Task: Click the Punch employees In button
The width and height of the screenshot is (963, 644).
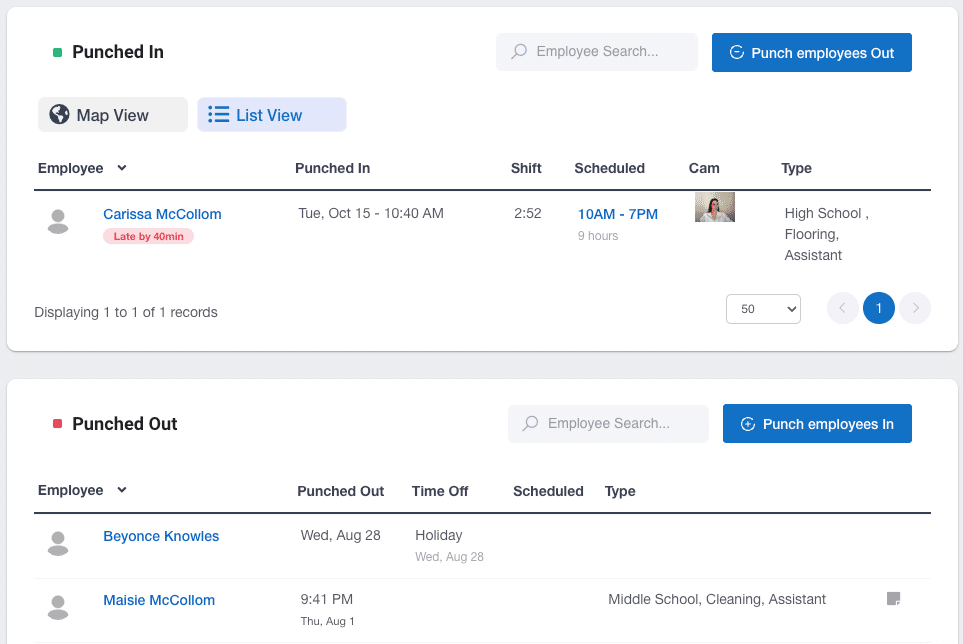Action: (817, 424)
